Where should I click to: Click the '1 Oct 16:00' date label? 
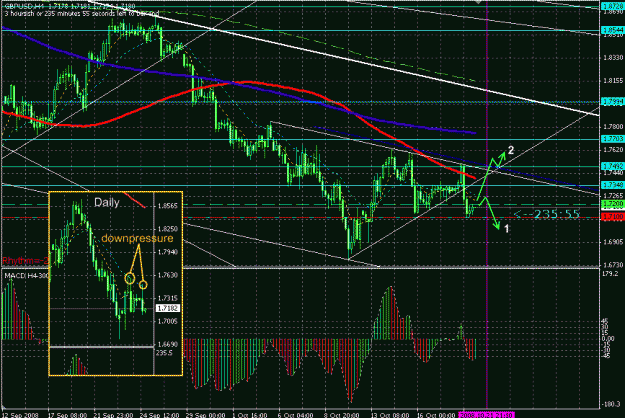coord(250,415)
